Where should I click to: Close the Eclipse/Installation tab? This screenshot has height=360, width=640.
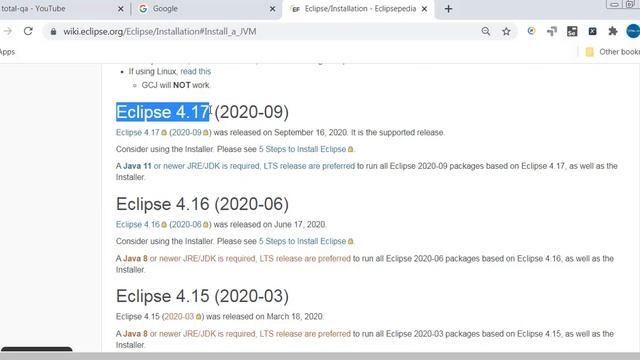[424, 9]
